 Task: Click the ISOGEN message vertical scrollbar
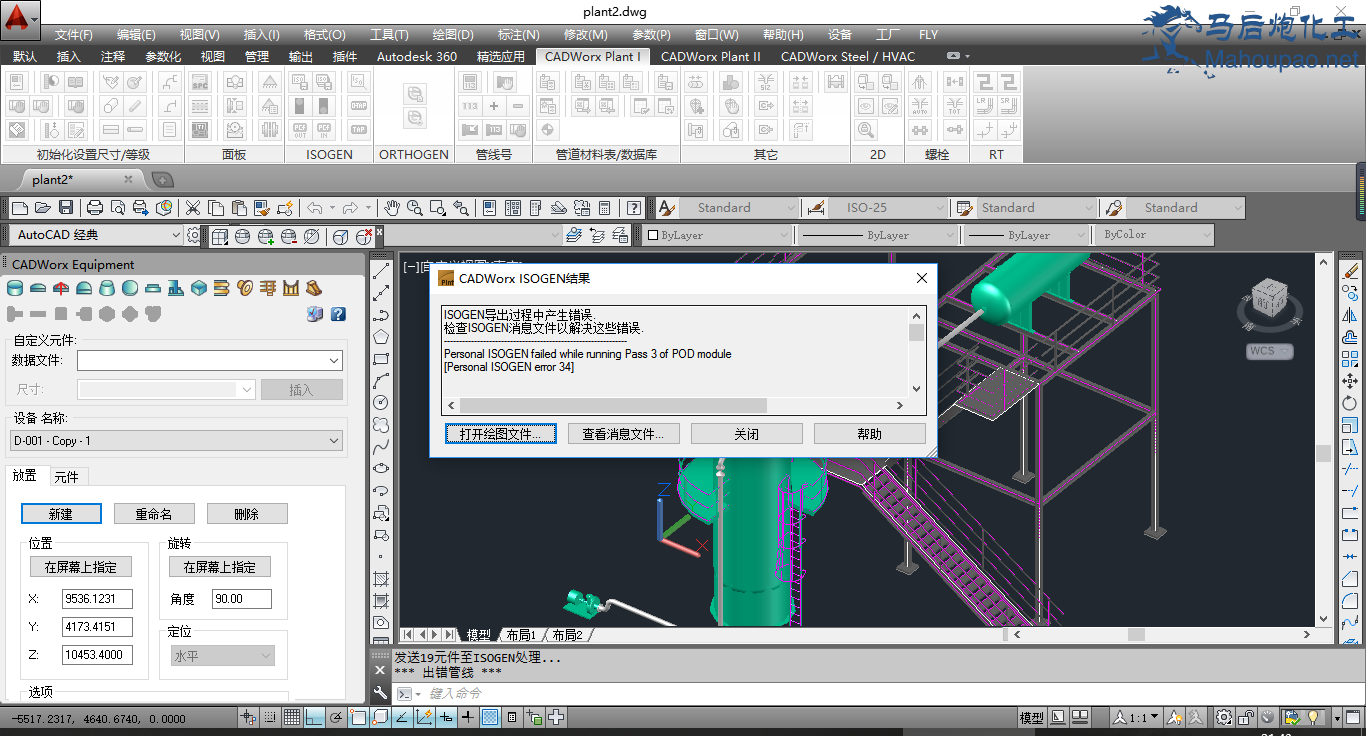[x=916, y=352]
